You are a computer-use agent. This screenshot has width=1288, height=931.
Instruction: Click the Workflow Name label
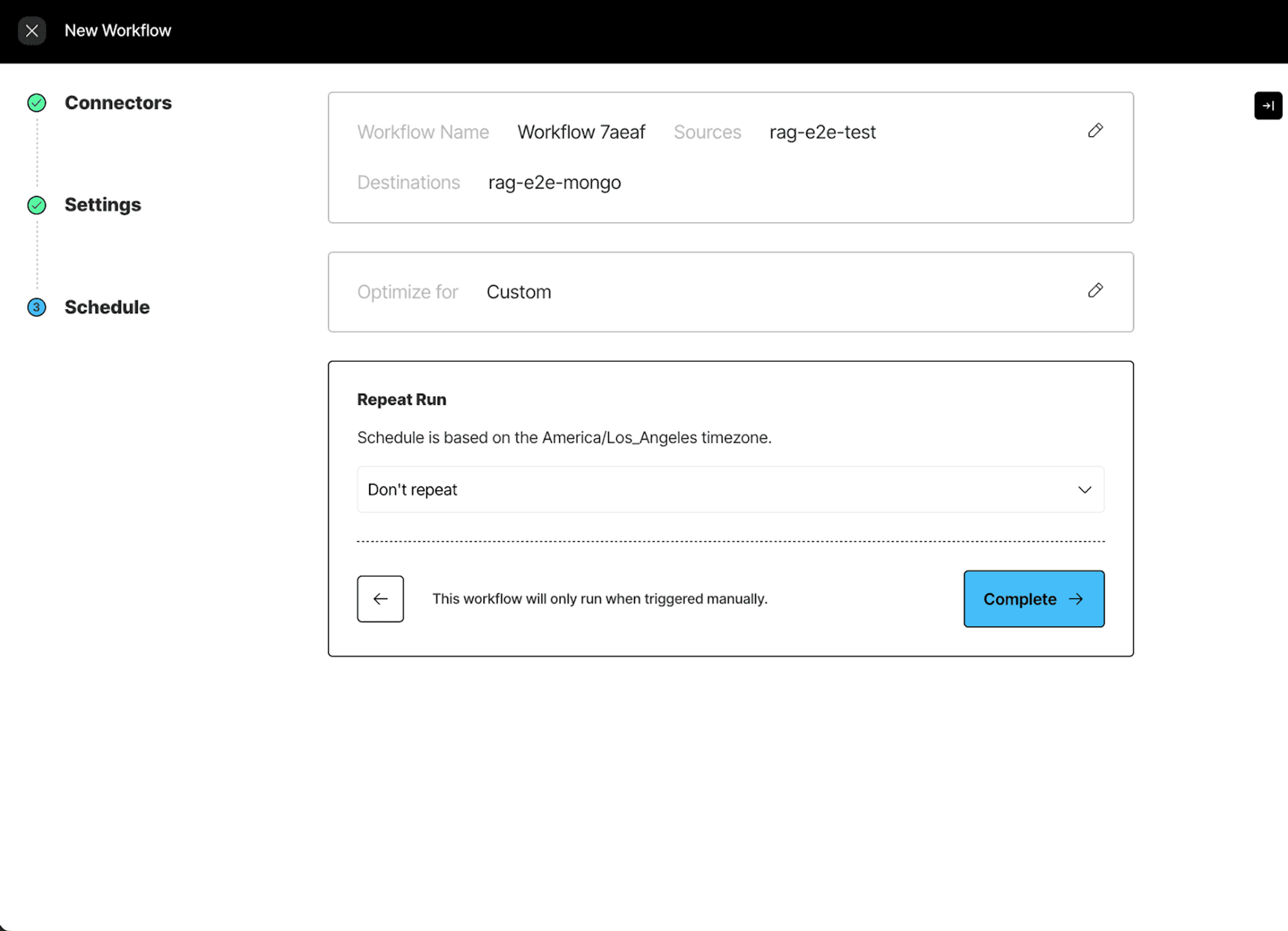click(423, 132)
